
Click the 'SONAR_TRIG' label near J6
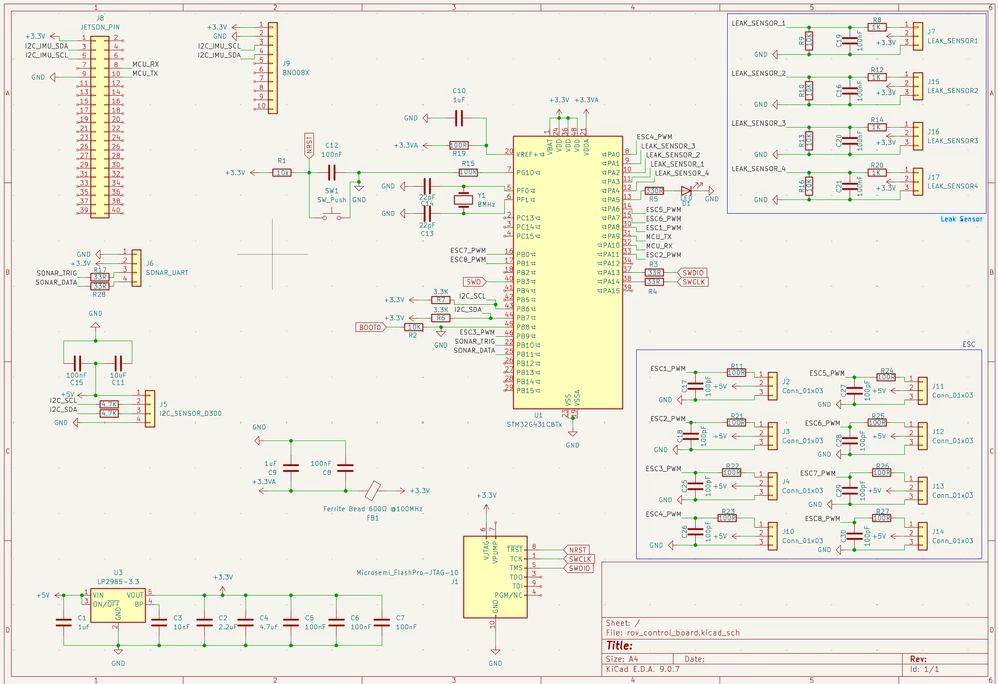point(57,273)
